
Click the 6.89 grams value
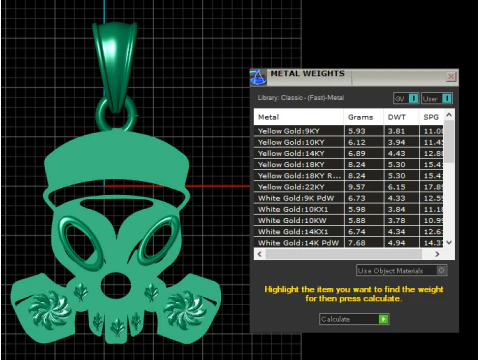point(357,153)
